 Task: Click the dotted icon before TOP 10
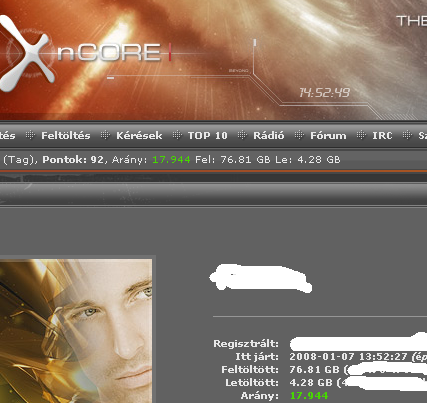click(x=177, y=135)
